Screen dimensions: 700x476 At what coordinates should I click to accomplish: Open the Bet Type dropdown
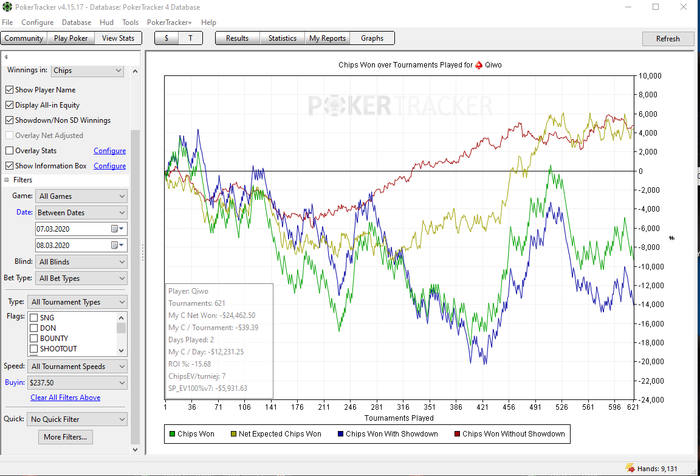[82, 278]
